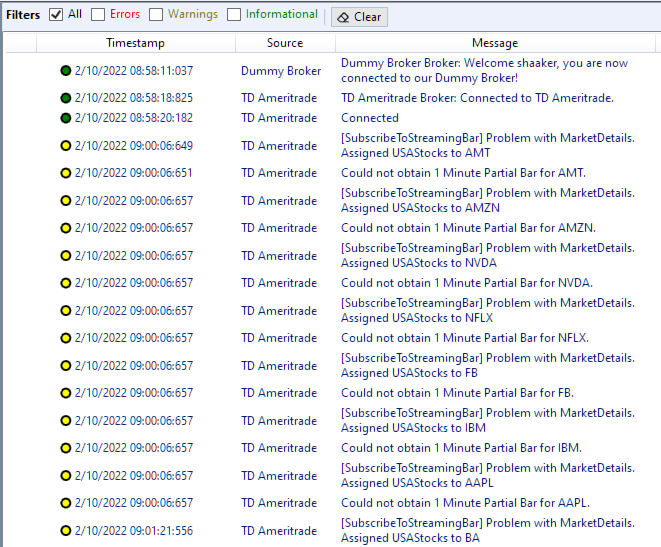Enable the Informational filter checkbox

click(234, 15)
